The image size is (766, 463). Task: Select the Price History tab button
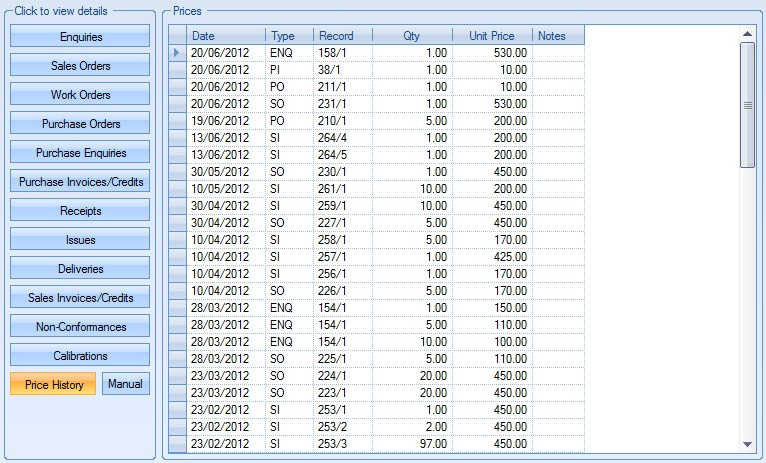pos(53,385)
